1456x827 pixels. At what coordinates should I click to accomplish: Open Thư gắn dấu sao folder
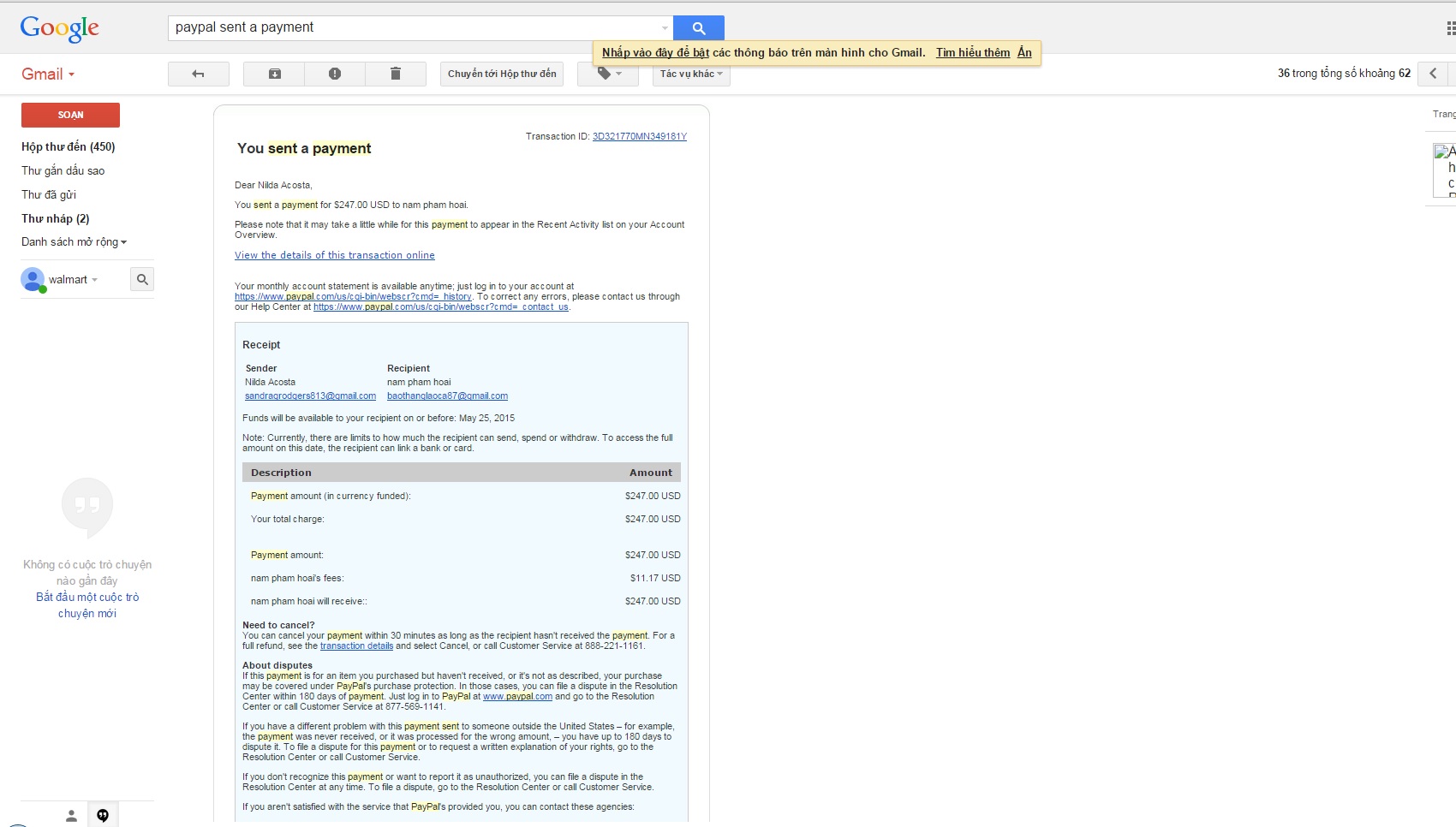63,171
